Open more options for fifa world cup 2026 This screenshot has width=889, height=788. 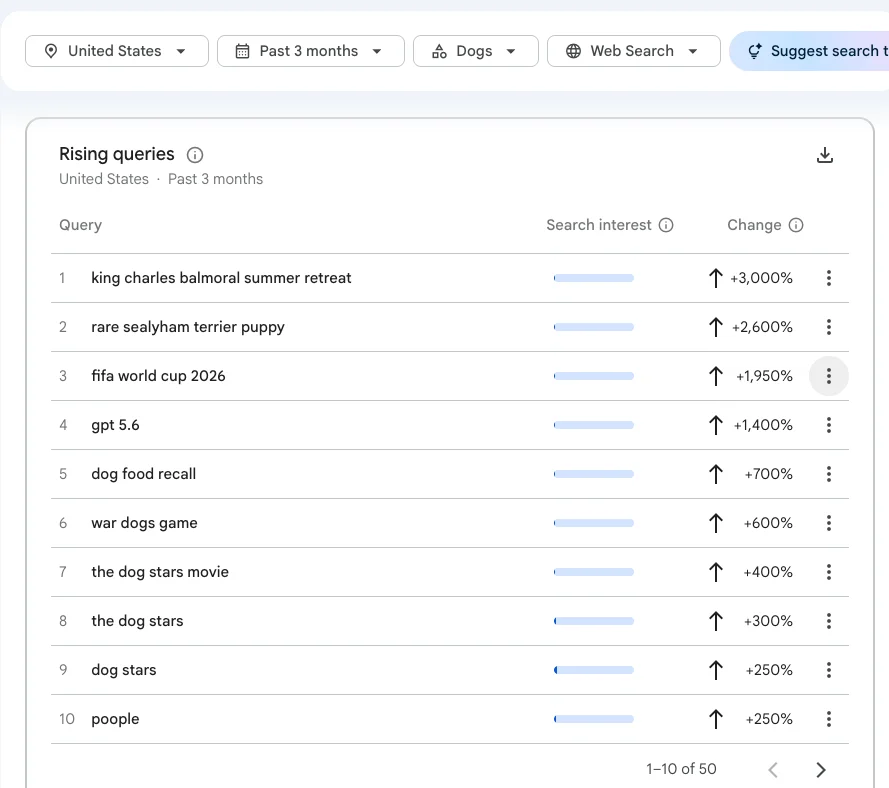point(828,376)
